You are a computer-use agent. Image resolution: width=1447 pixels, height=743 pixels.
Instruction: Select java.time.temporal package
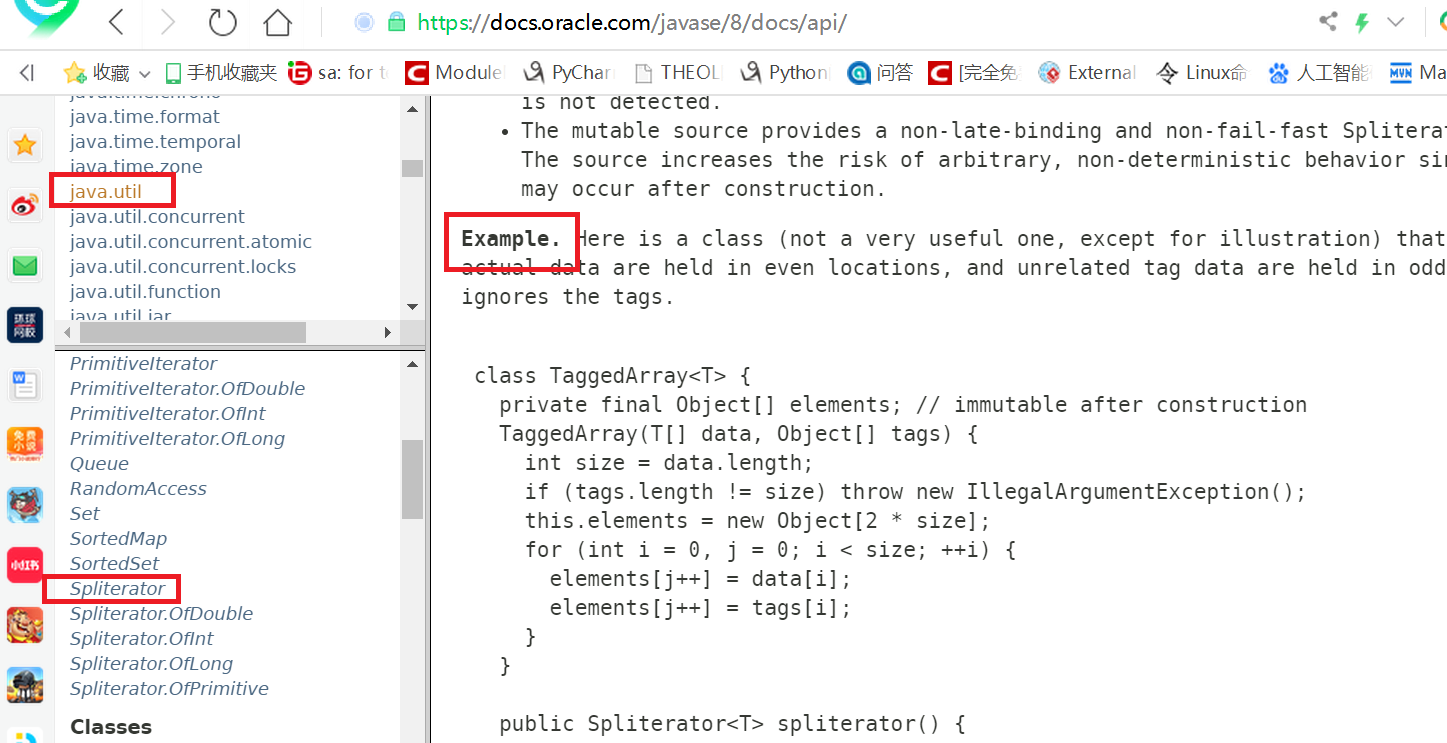pyautogui.click(x=155, y=142)
